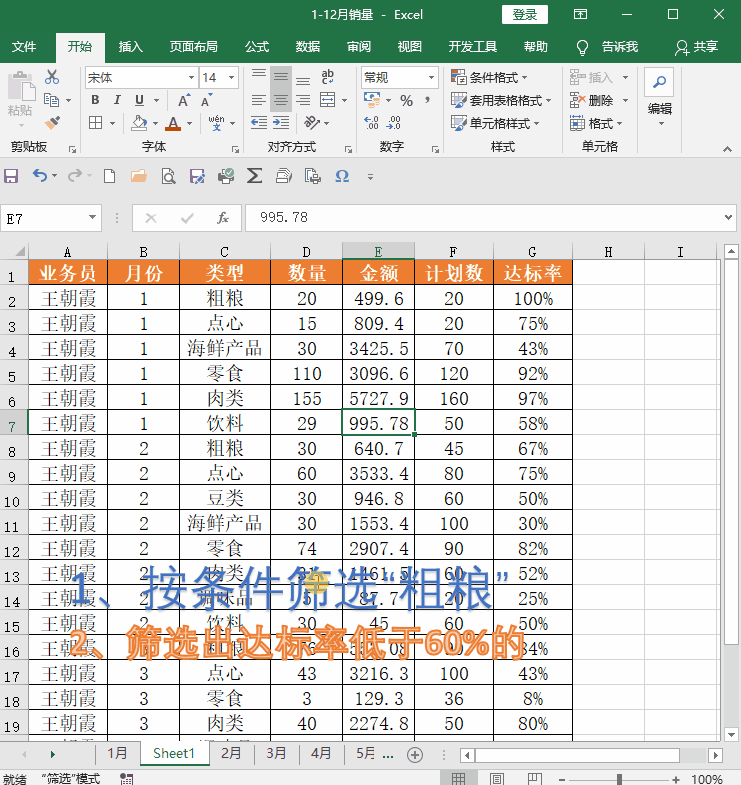The image size is (741, 785).
Task: Apply red font color A
Action: 173,123
